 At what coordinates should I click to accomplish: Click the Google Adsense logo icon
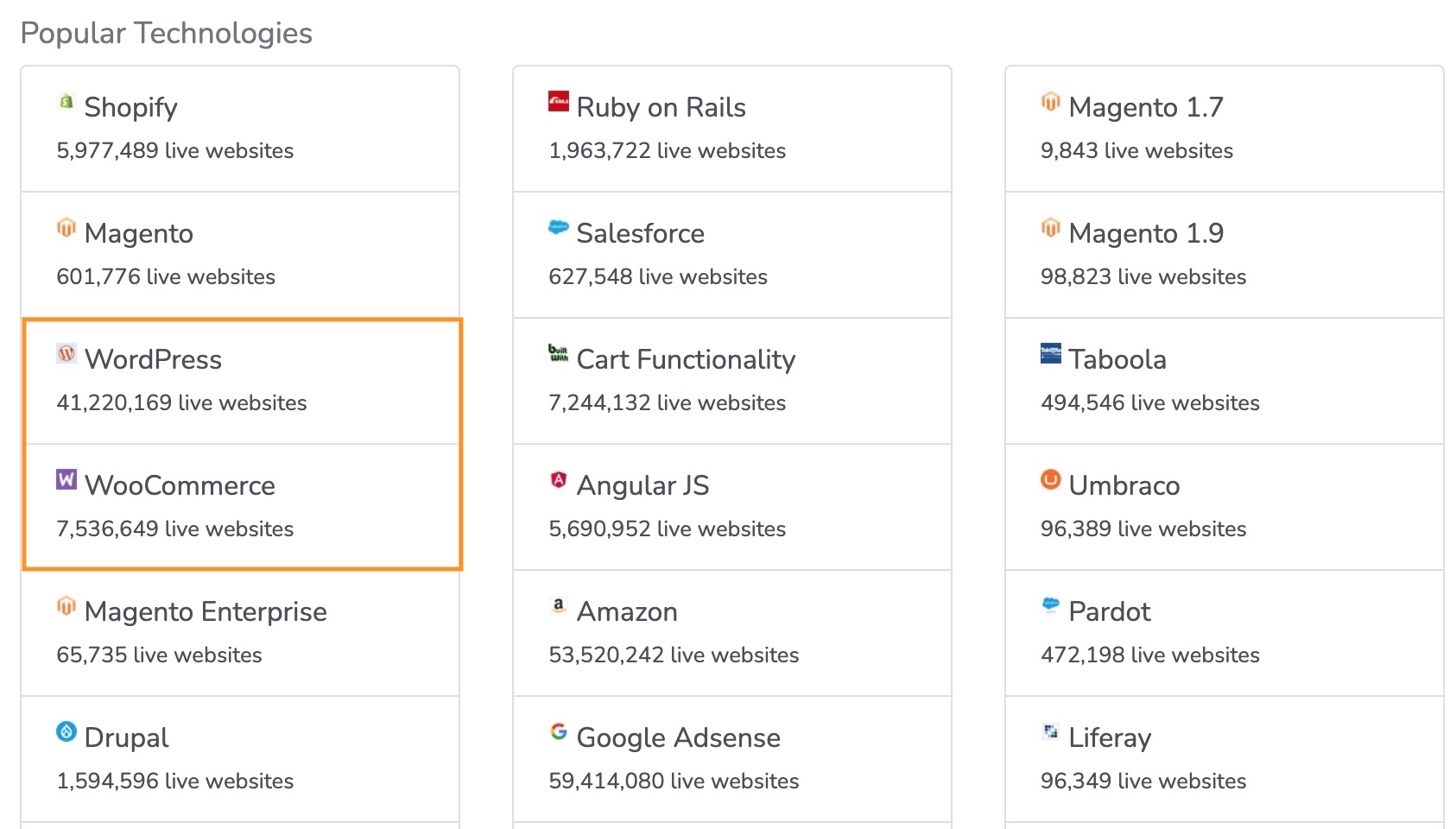pyautogui.click(x=559, y=731)
